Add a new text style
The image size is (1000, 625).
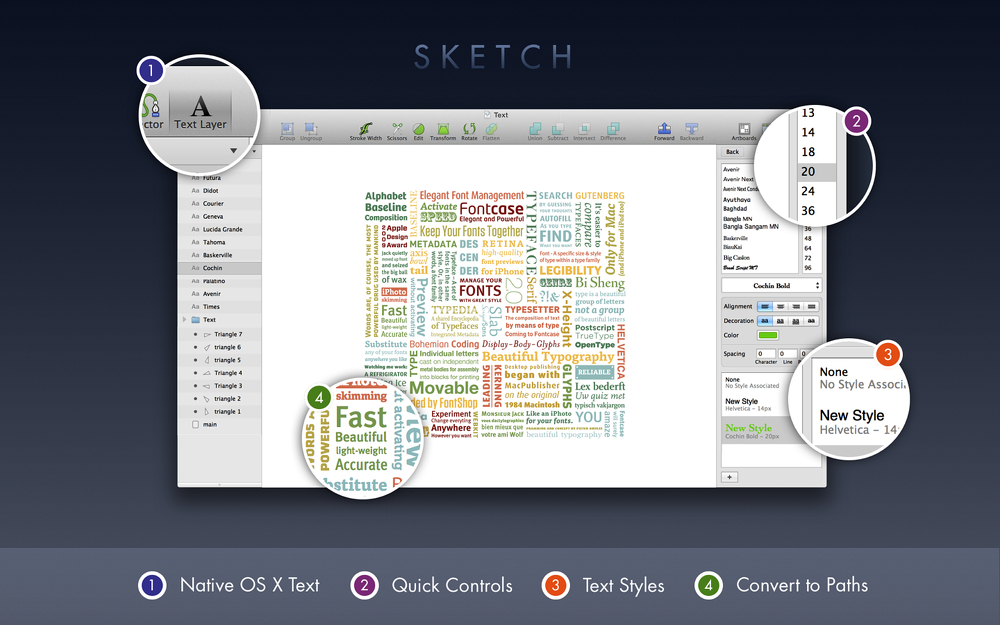click(x=730, y=477)
